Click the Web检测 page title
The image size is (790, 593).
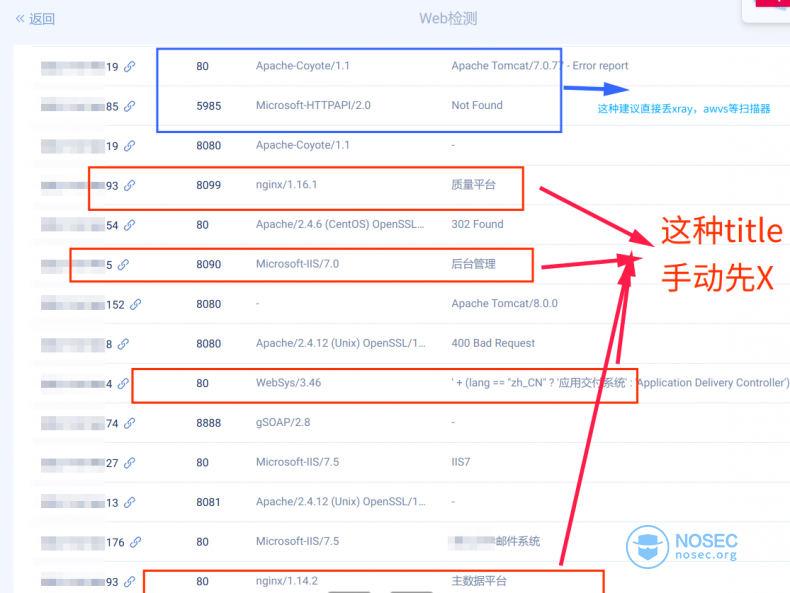point(448,19)
